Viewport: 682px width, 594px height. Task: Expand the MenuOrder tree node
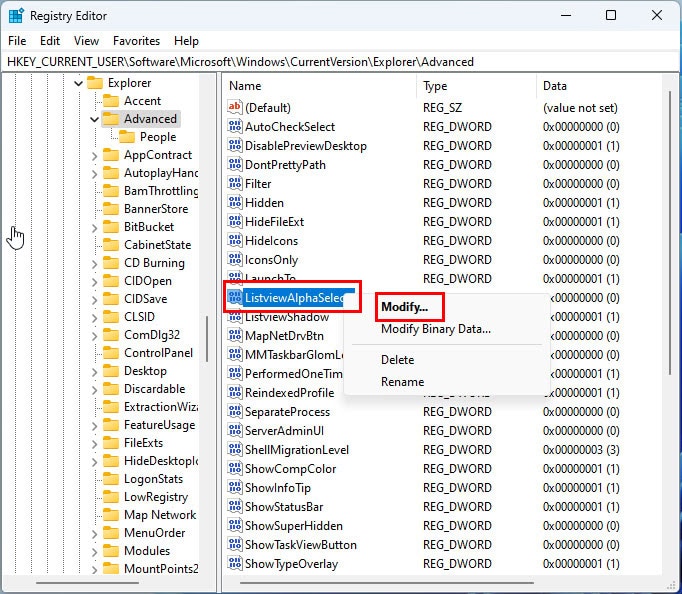pos(94,533)
